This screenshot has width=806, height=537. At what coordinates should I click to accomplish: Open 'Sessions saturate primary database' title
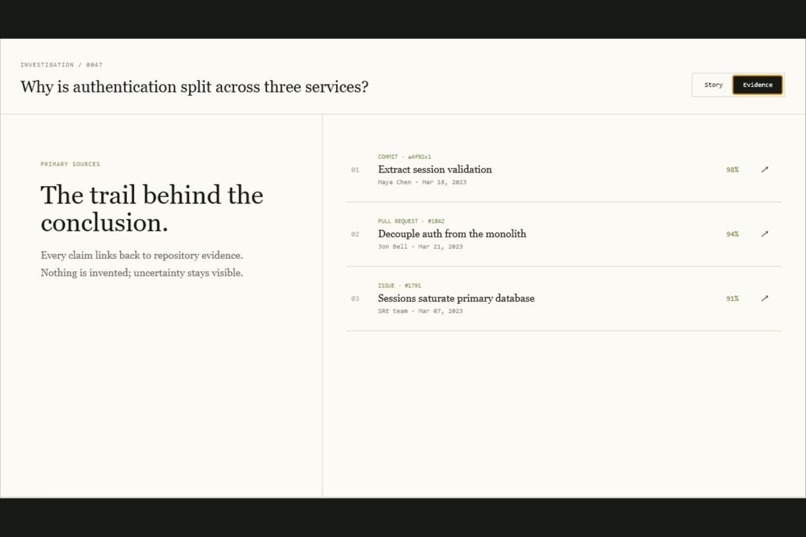click(x=456, y=298)
